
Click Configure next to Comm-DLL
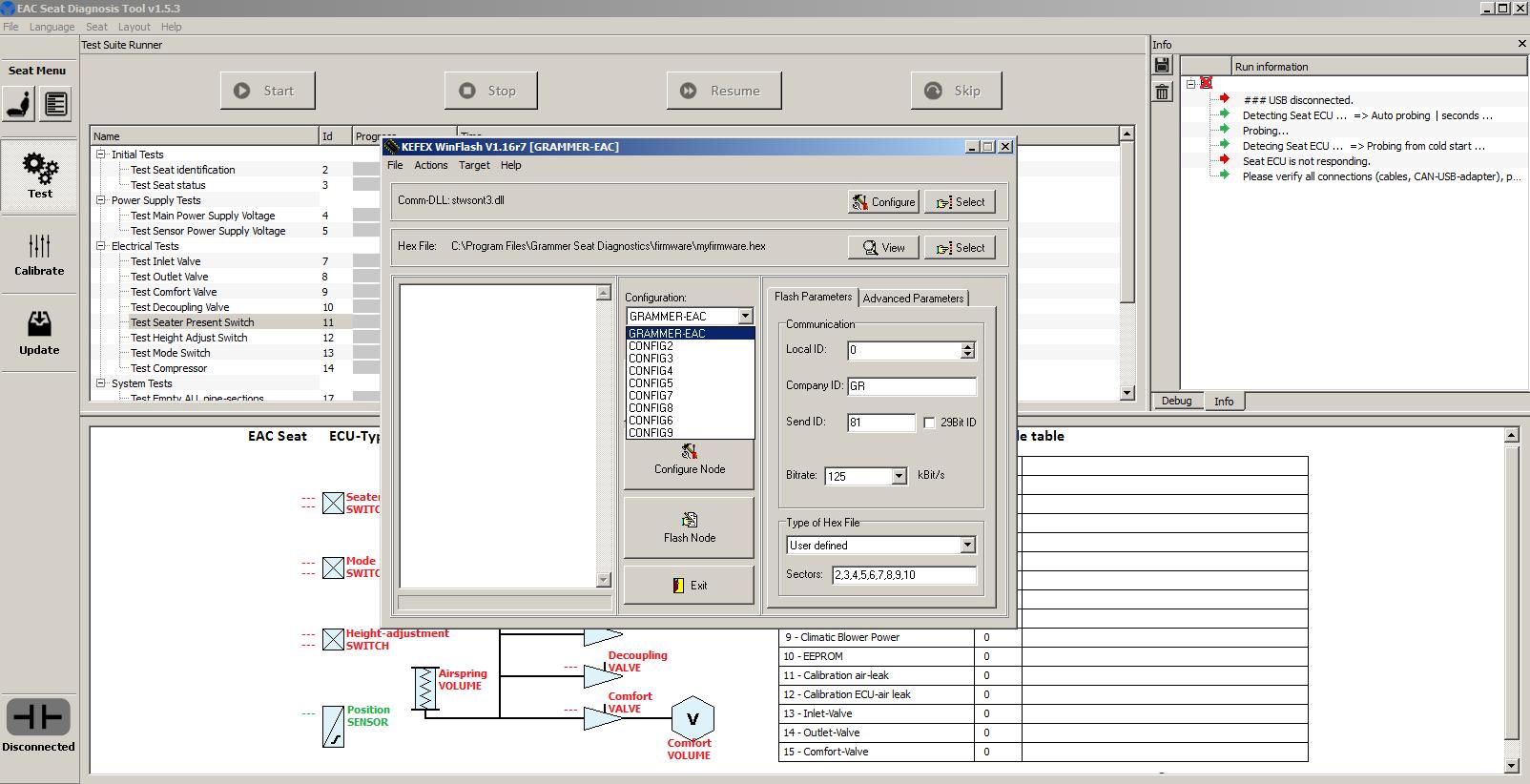883,201
